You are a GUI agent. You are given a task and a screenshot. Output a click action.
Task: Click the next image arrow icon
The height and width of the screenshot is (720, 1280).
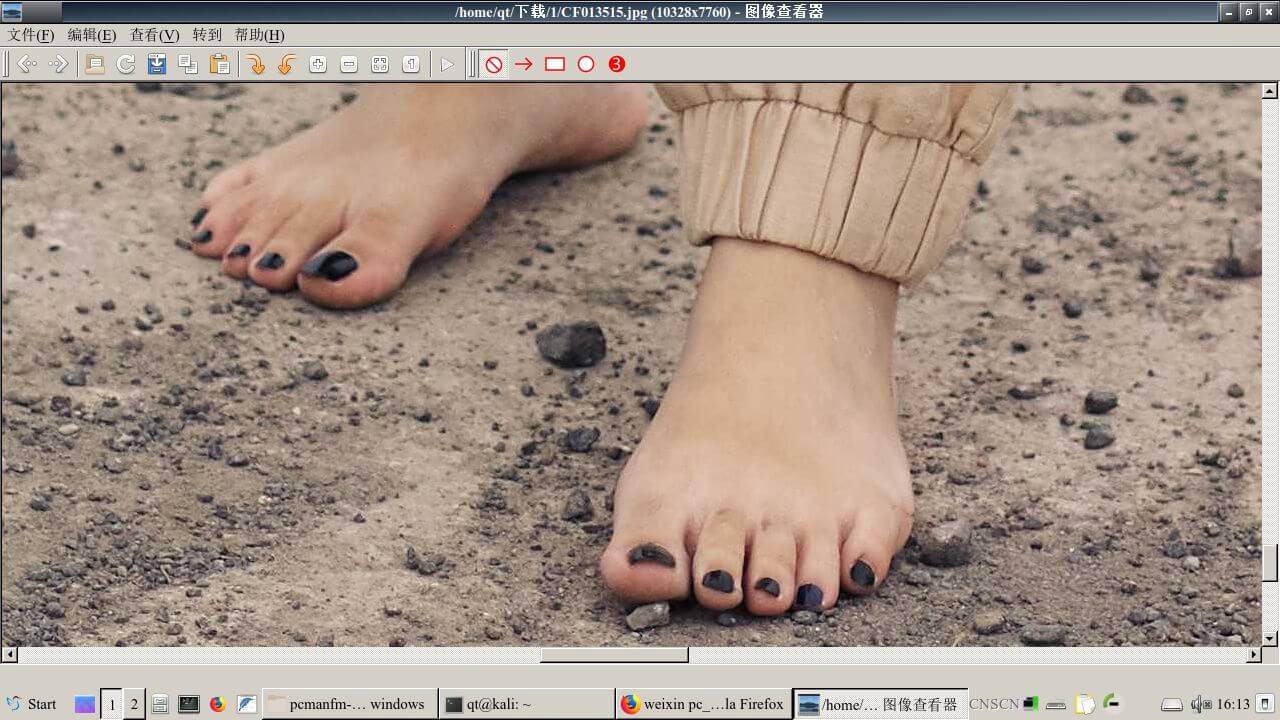[x=58, y=64]
